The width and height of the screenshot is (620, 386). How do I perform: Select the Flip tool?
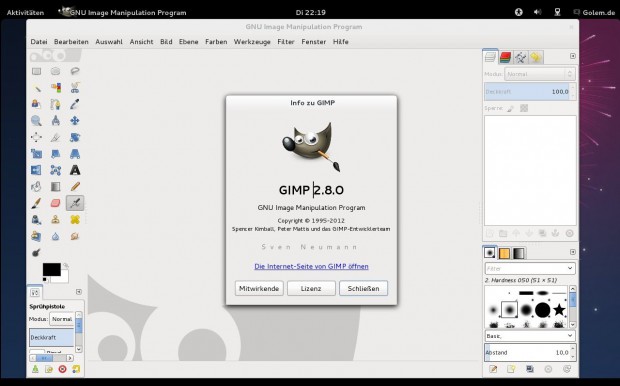coord(36,170)
